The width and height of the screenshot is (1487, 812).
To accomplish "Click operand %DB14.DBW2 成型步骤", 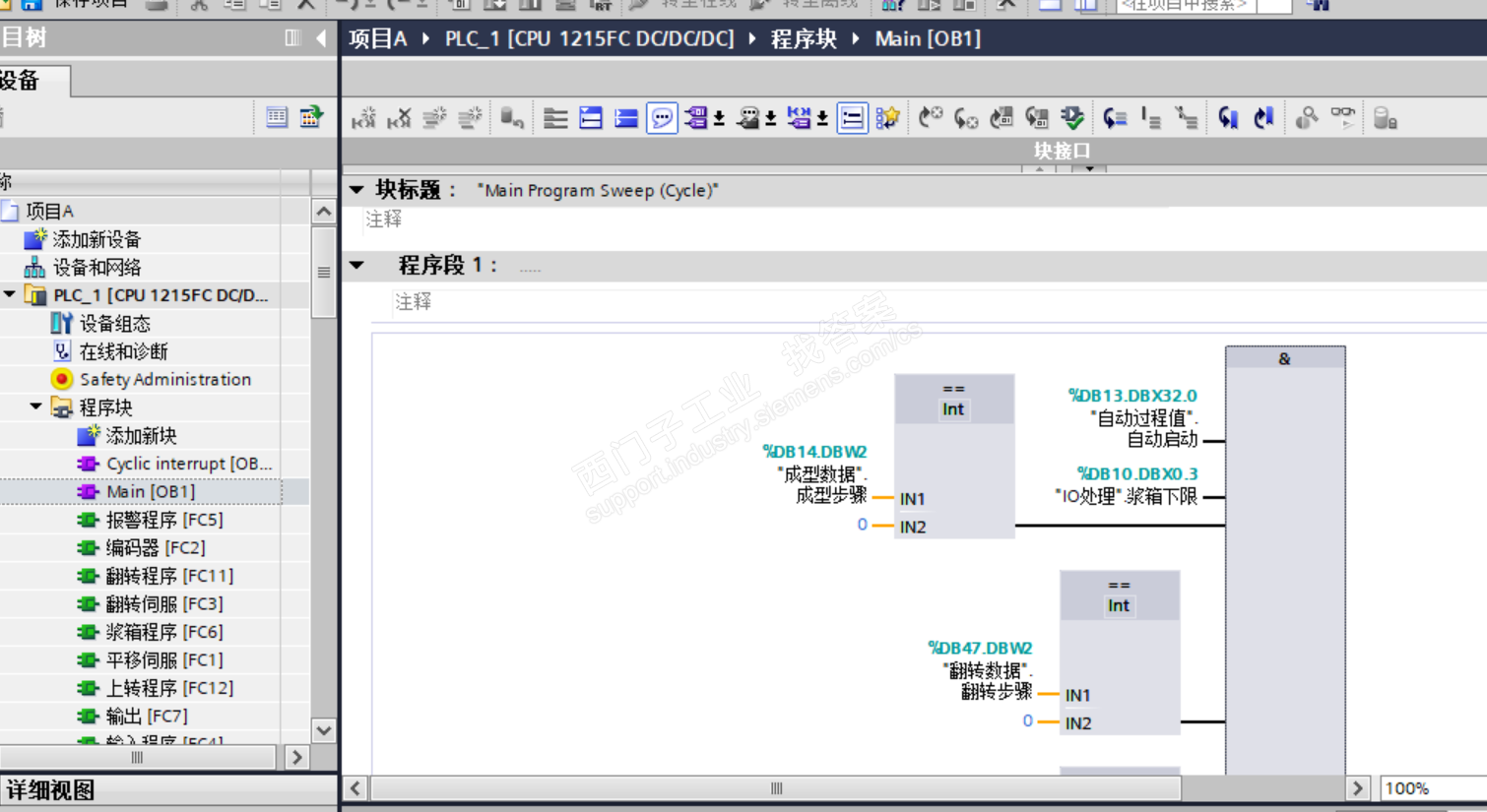I will tap(814, 473).
